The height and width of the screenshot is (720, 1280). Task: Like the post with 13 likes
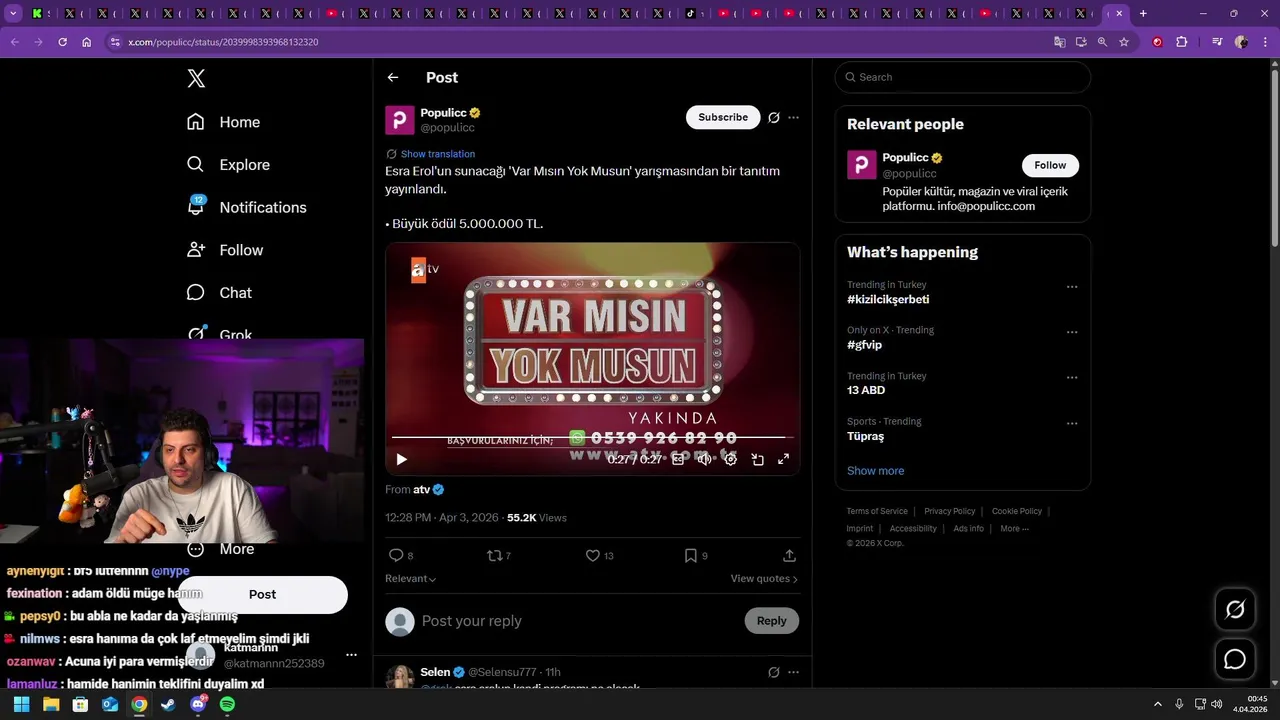[x=599, y=556]
